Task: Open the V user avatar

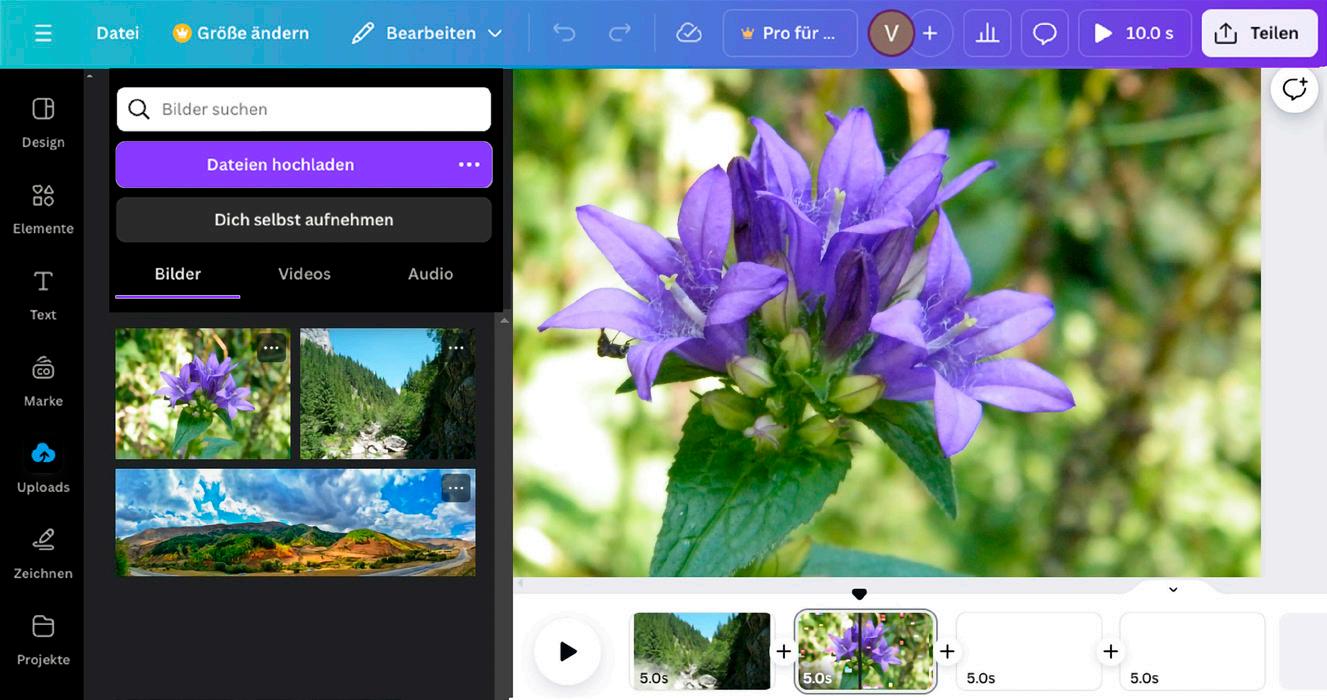Action: (x=890, y=33)
